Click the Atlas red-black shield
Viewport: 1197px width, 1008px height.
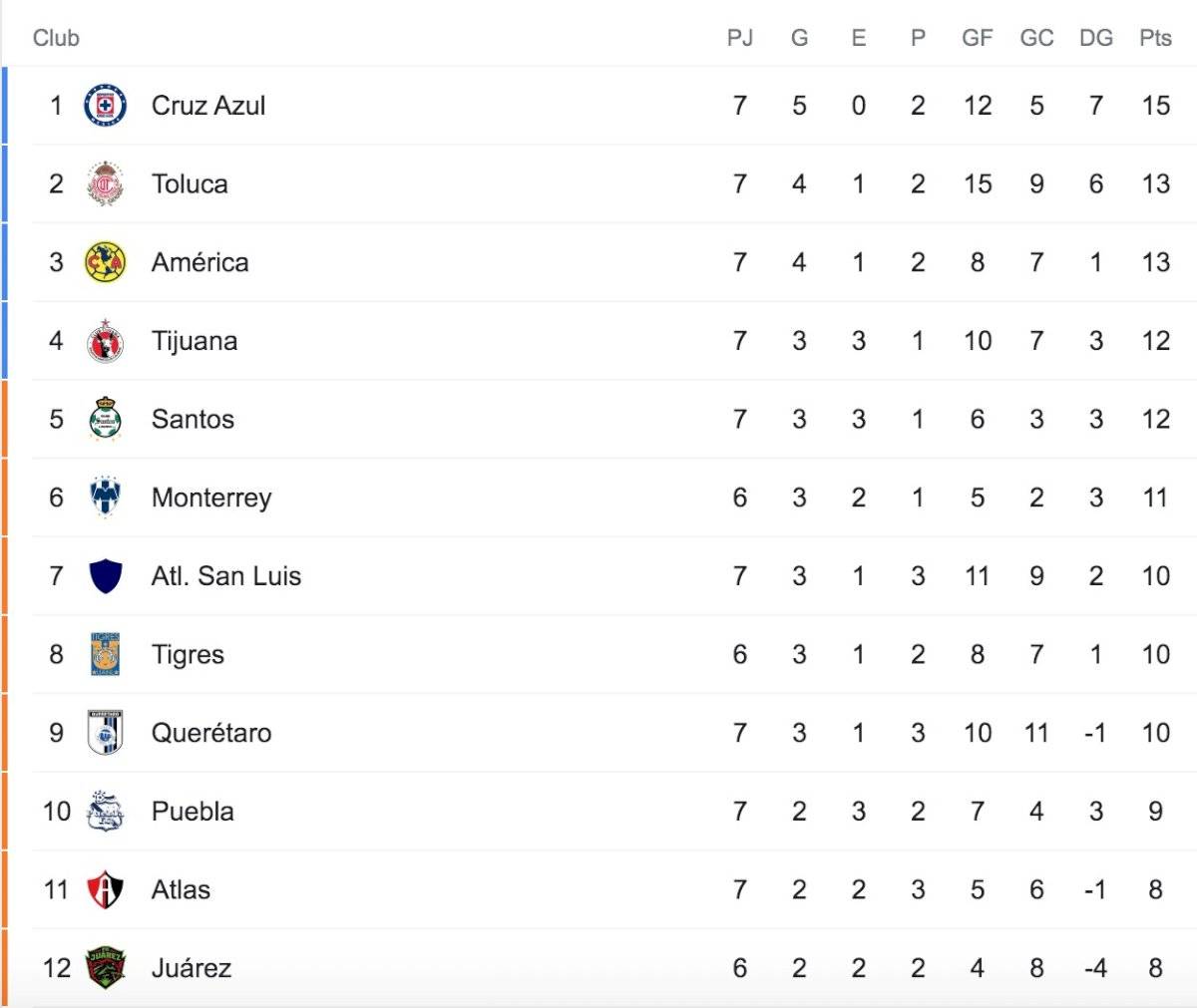[x=106, y=889]
